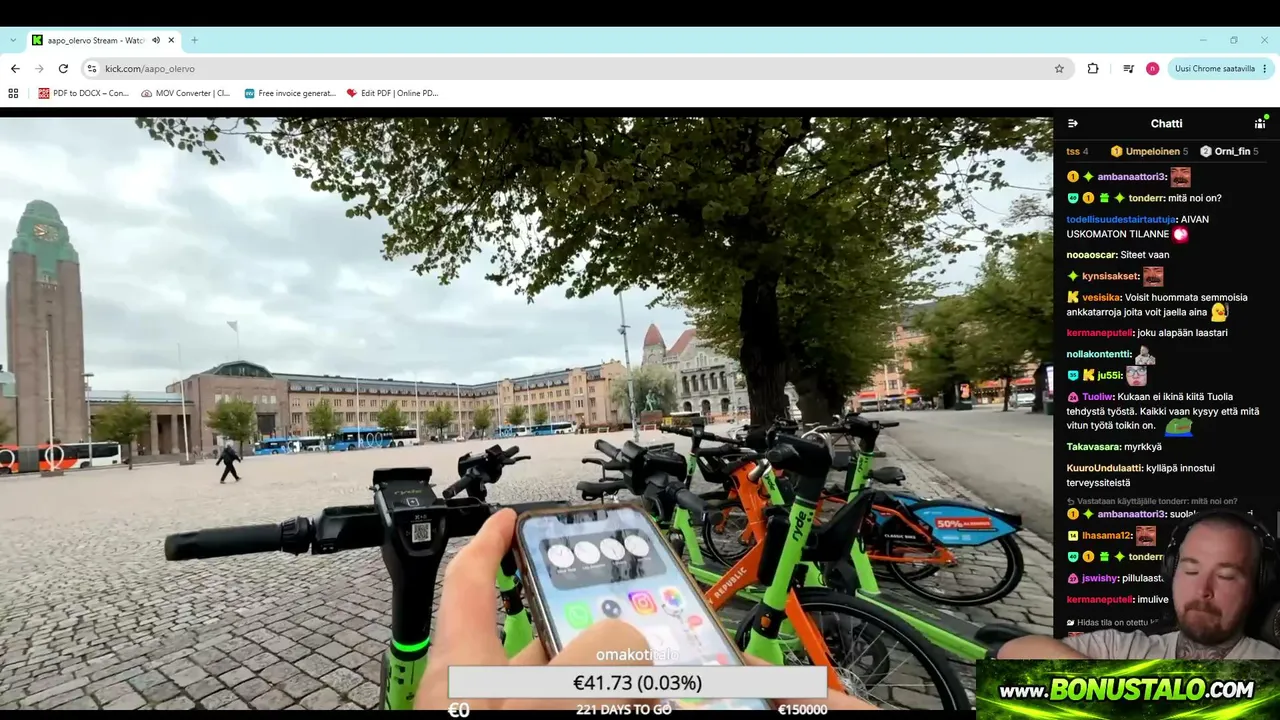
Task: View site information icon in address bar
Action: pyautogui.click(x=92, y=69)
